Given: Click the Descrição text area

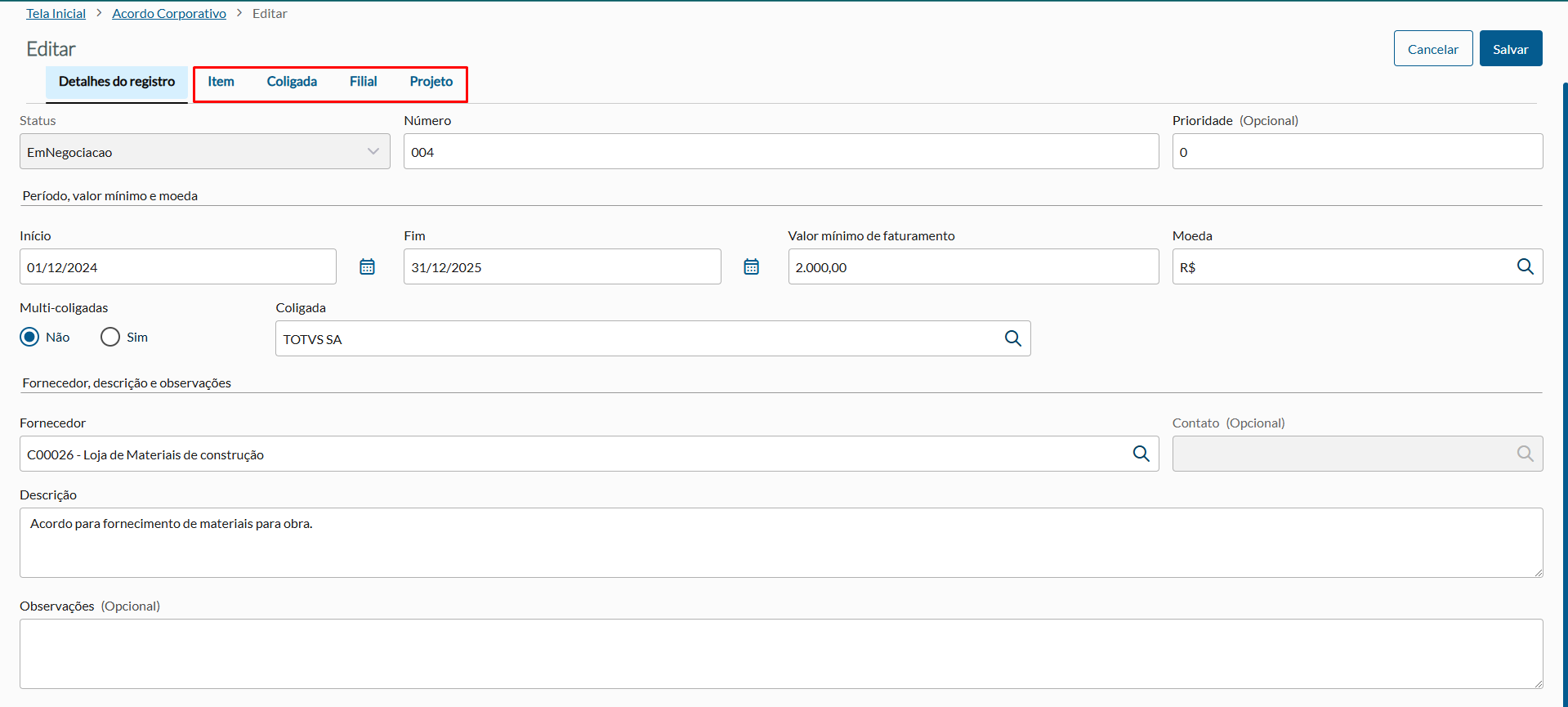Looking at the screenshot, I should click(781, 543).
